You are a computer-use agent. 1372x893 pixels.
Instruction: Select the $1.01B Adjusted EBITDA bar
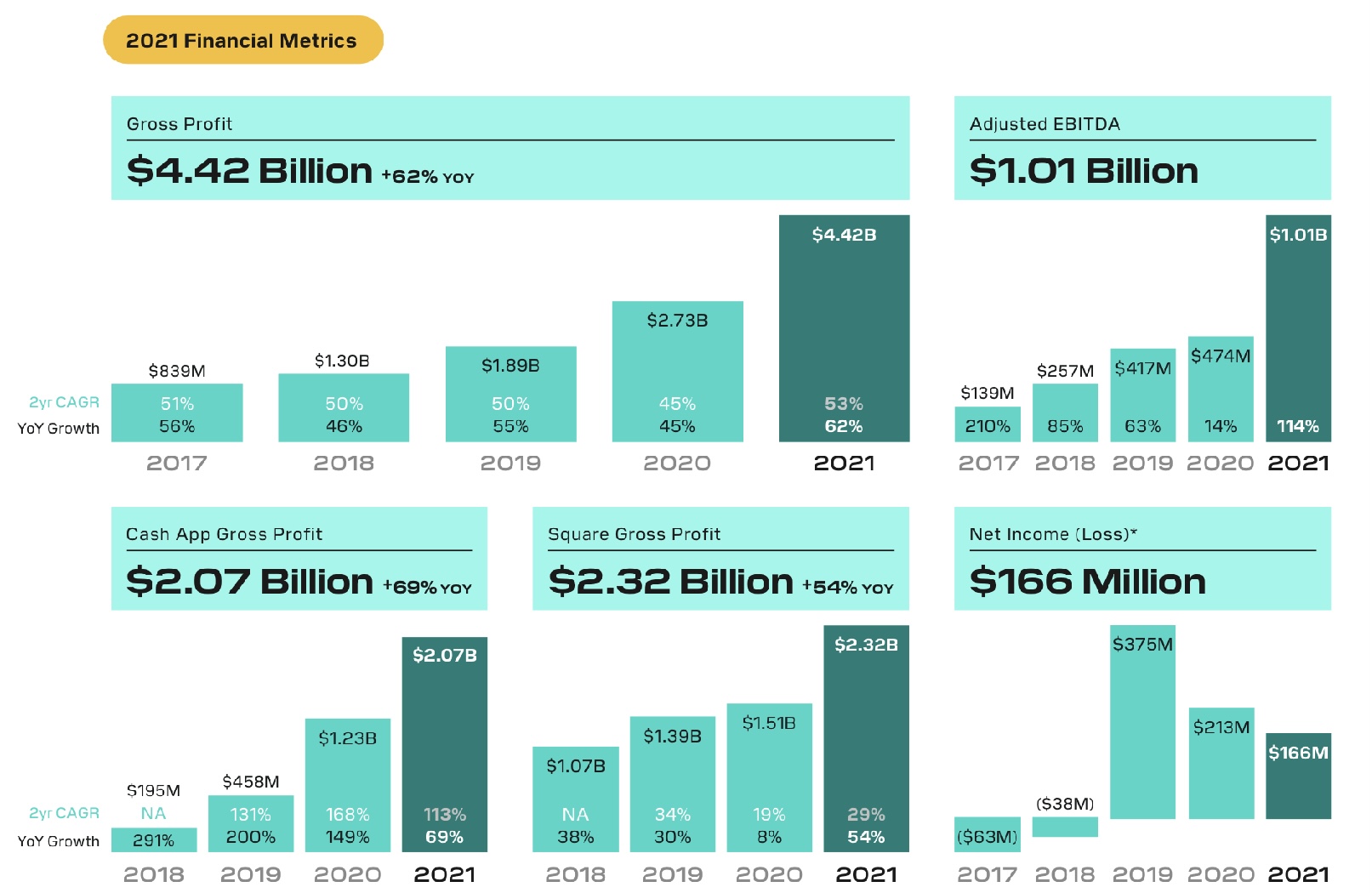[x=1297, y=327]
